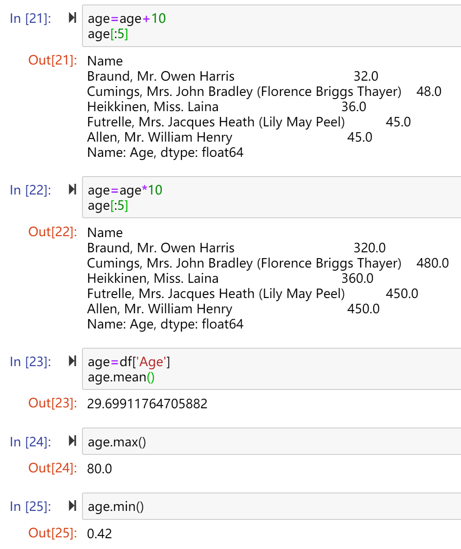This screenshot has height=549, width=461.
Task: Select the In [21] cell prompt
Action: [x=30, y=18]
